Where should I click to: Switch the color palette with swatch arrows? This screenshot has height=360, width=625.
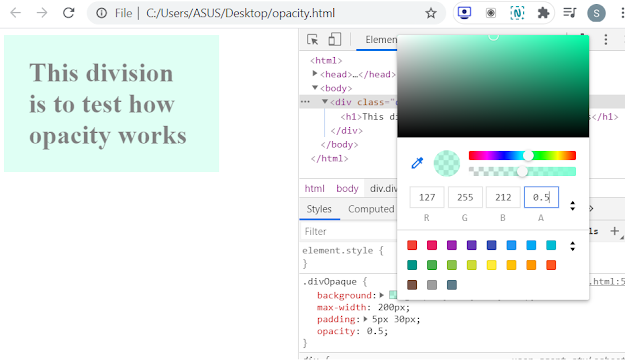572,246
